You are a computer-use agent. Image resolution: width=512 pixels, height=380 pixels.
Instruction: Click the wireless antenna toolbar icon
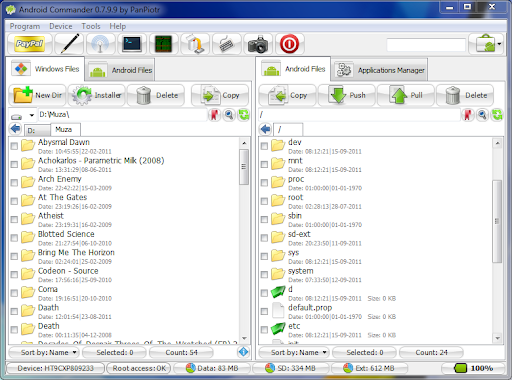click(x=100, y=44)
